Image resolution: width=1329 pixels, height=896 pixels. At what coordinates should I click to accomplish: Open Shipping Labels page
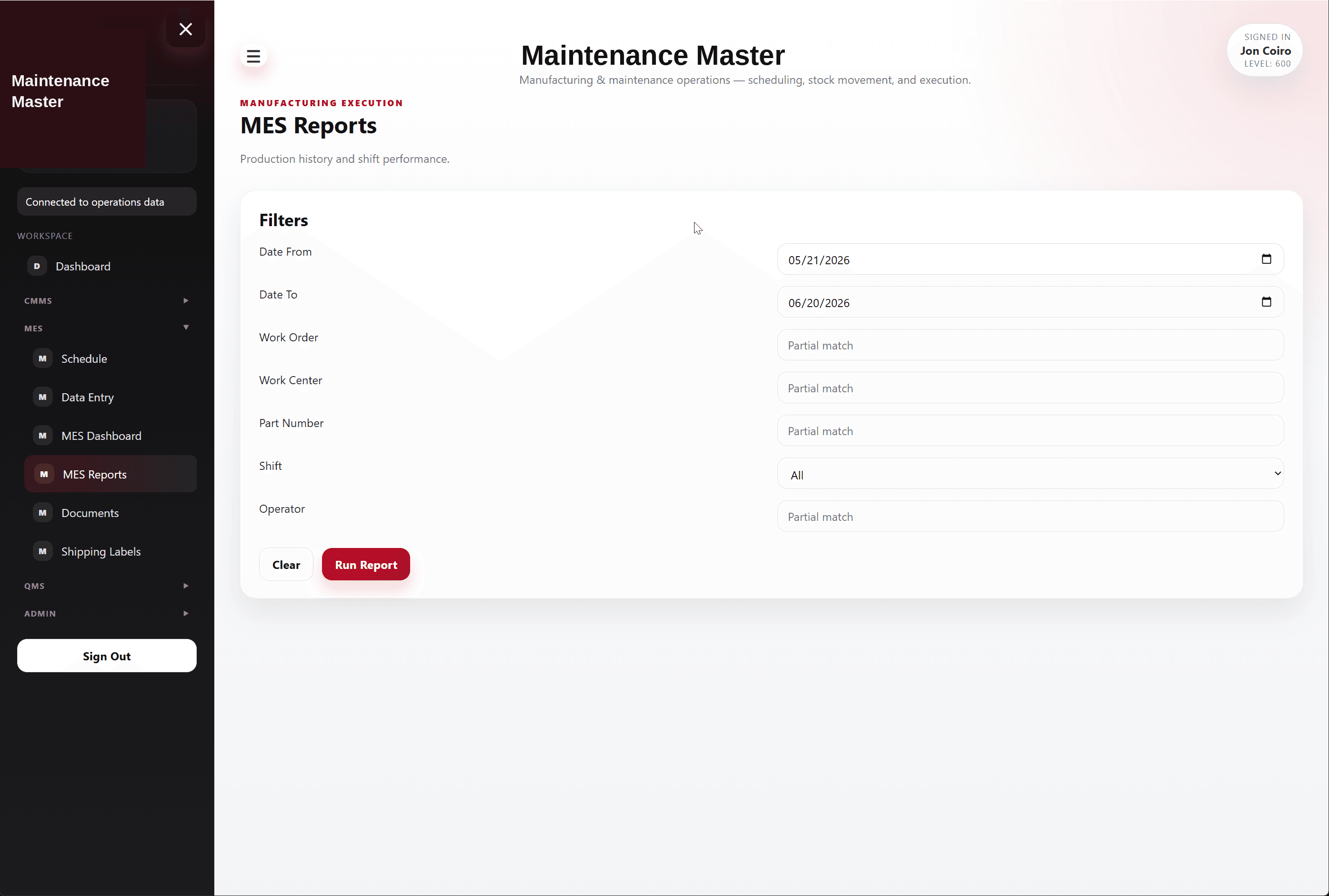click(110, 551)
